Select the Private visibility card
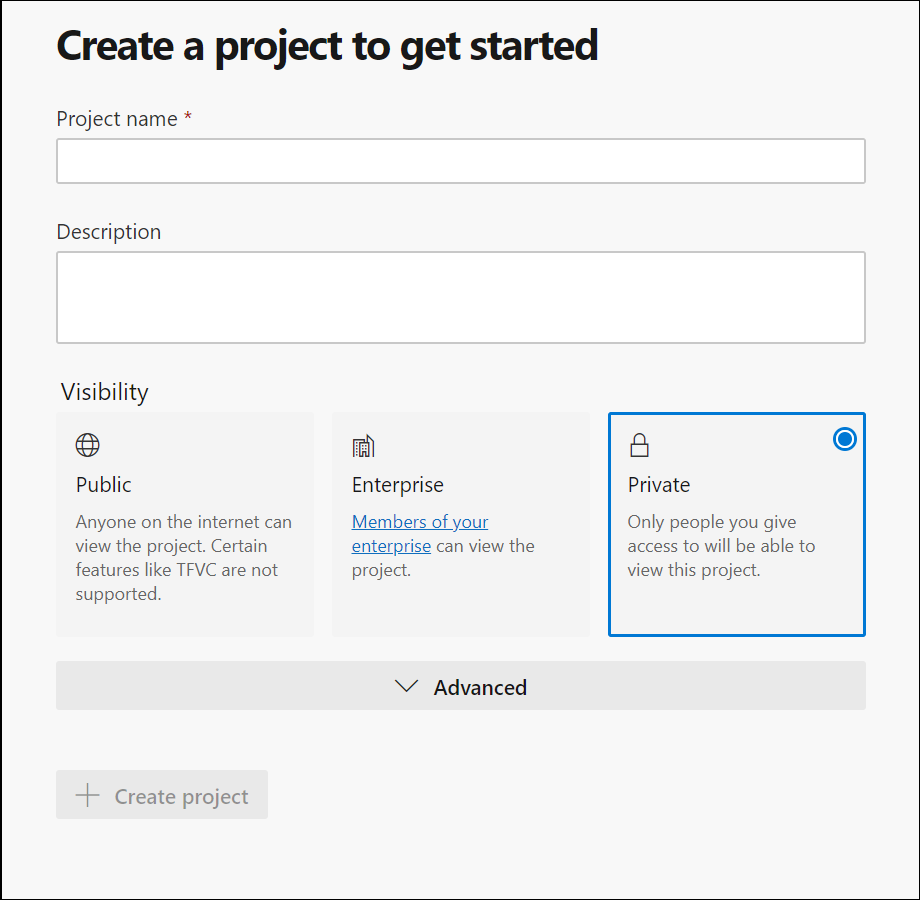 tap(737, 525)
